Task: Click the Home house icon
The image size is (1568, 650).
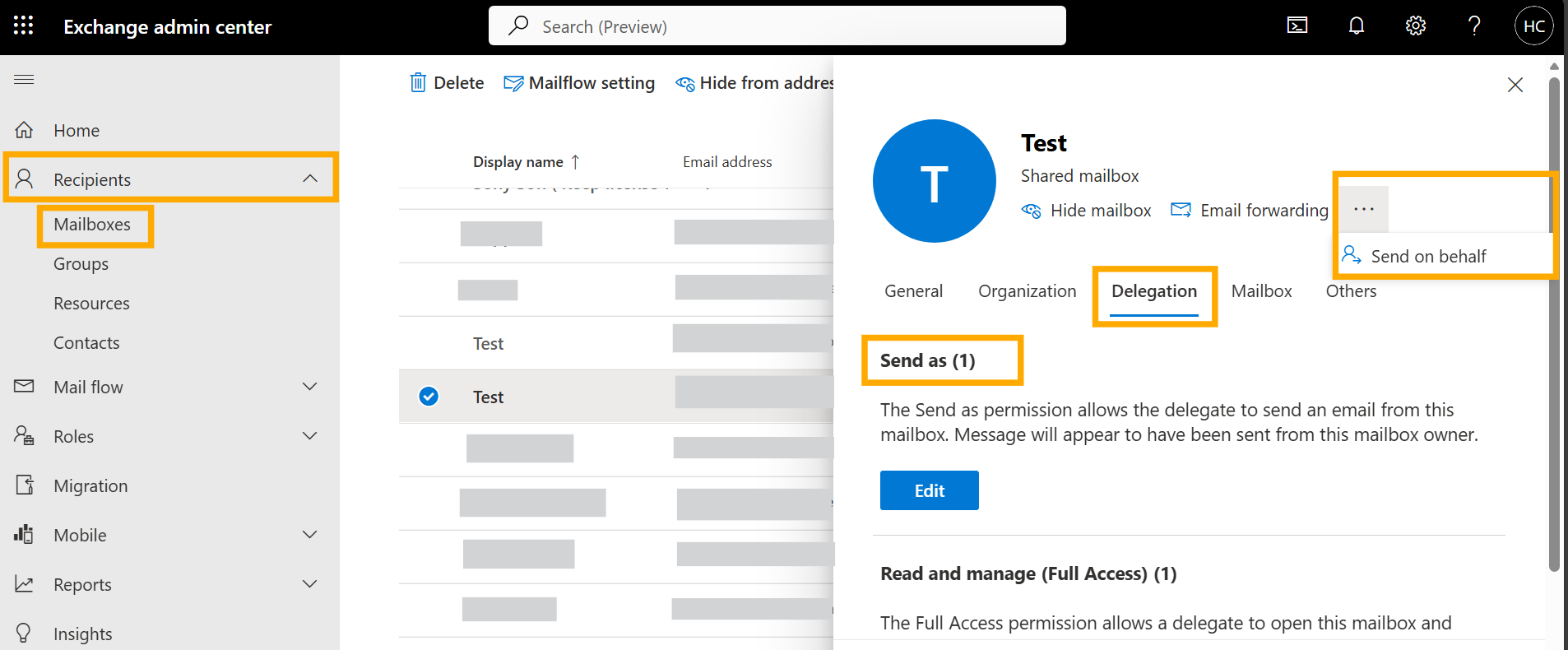Action: click(x=24, y=130)
